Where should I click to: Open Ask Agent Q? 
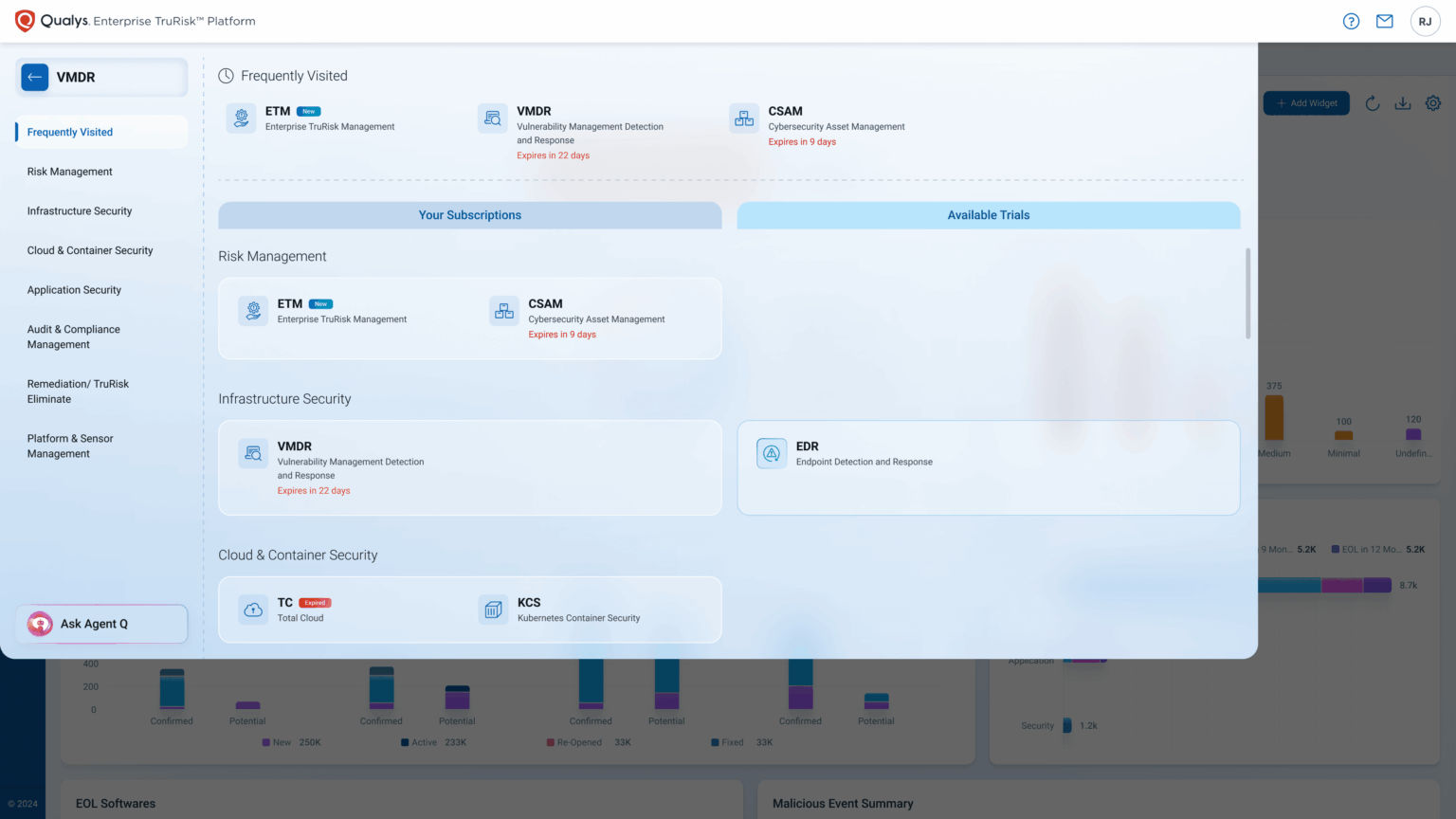click(100, 624)
